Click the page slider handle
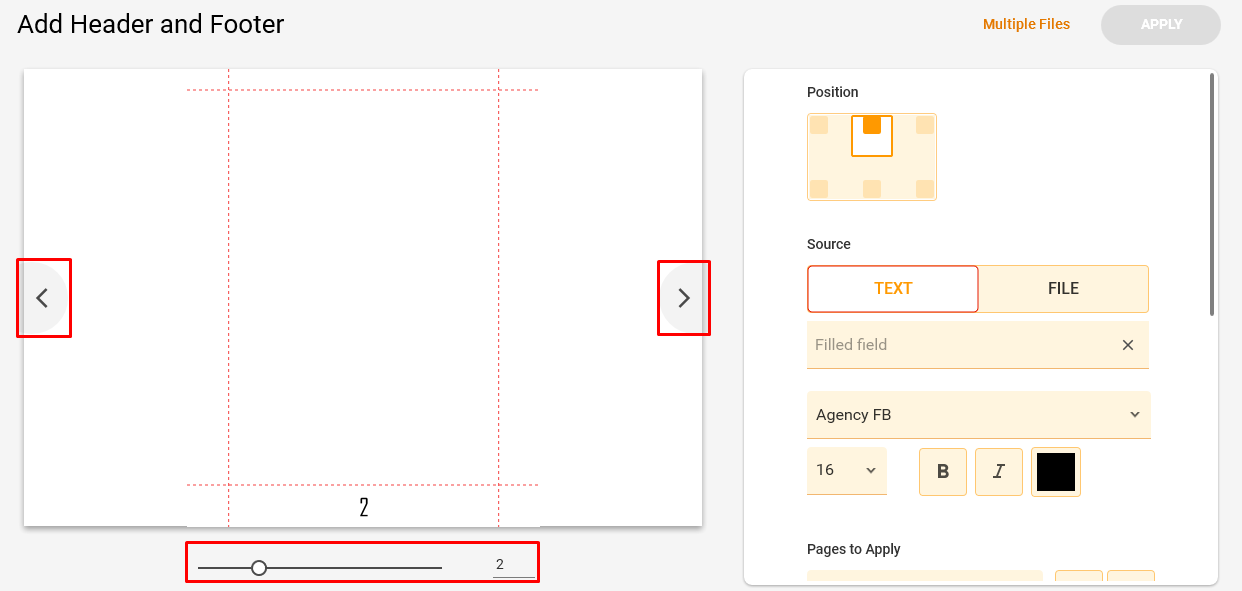 259,568
